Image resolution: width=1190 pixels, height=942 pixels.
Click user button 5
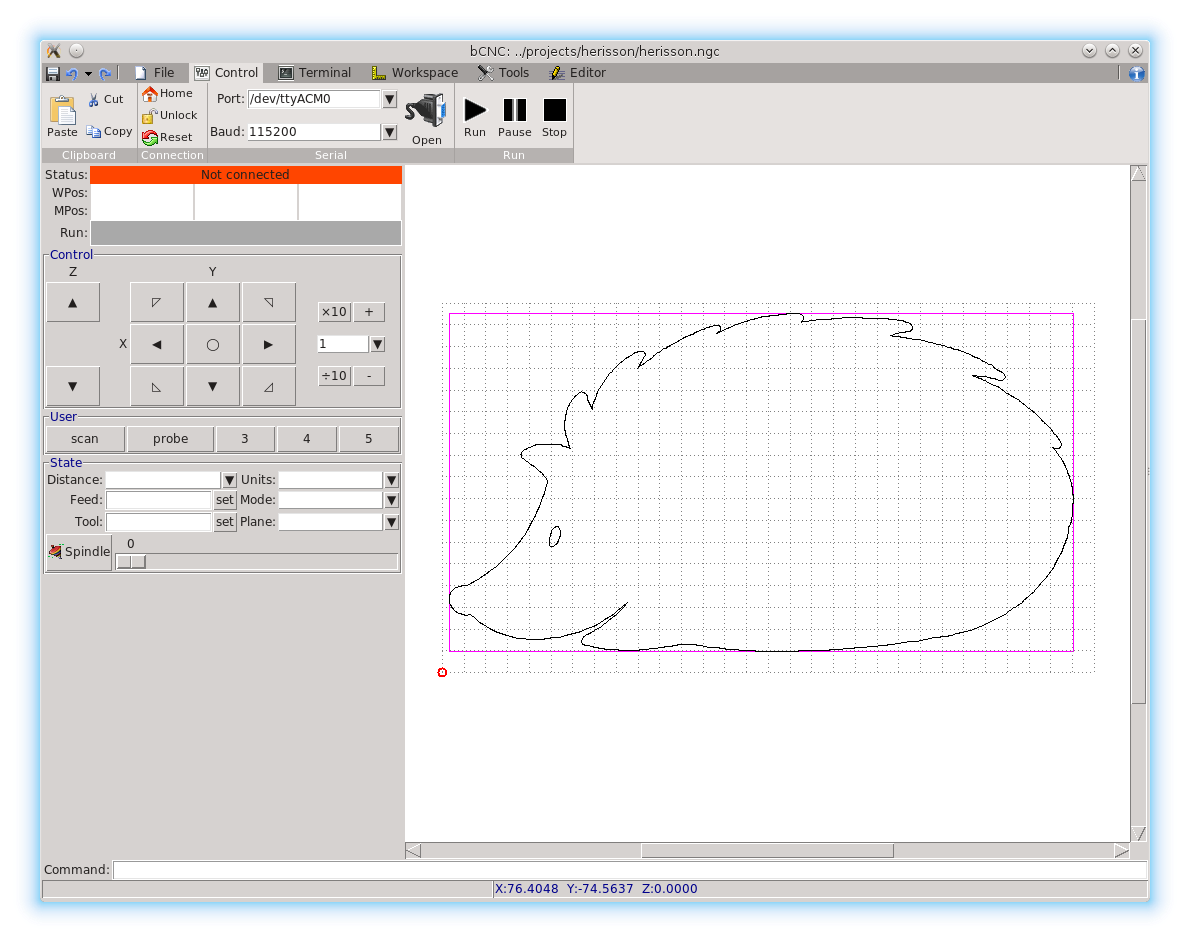click(369, 439)
